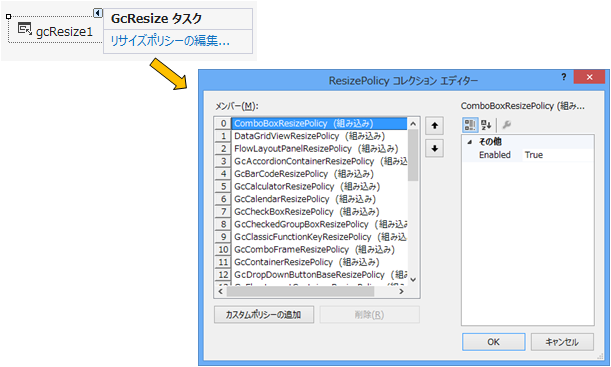The height and width of the screenshot is (367, 611).
Task: Click the members list scroll-down arrow
Action: click(x=413, y=279)
